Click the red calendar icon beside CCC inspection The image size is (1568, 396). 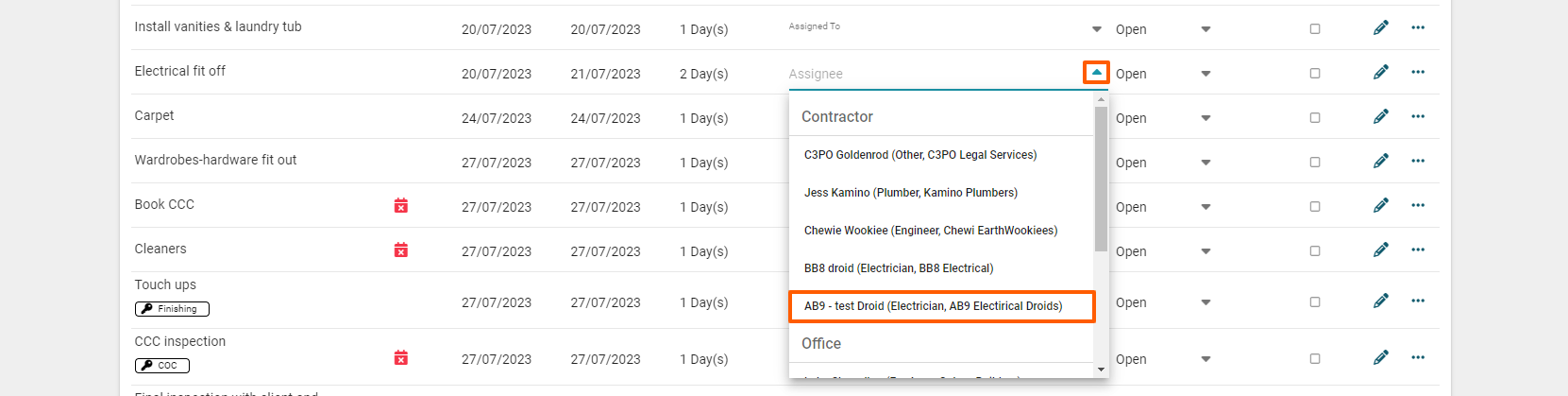pos(401,357)
